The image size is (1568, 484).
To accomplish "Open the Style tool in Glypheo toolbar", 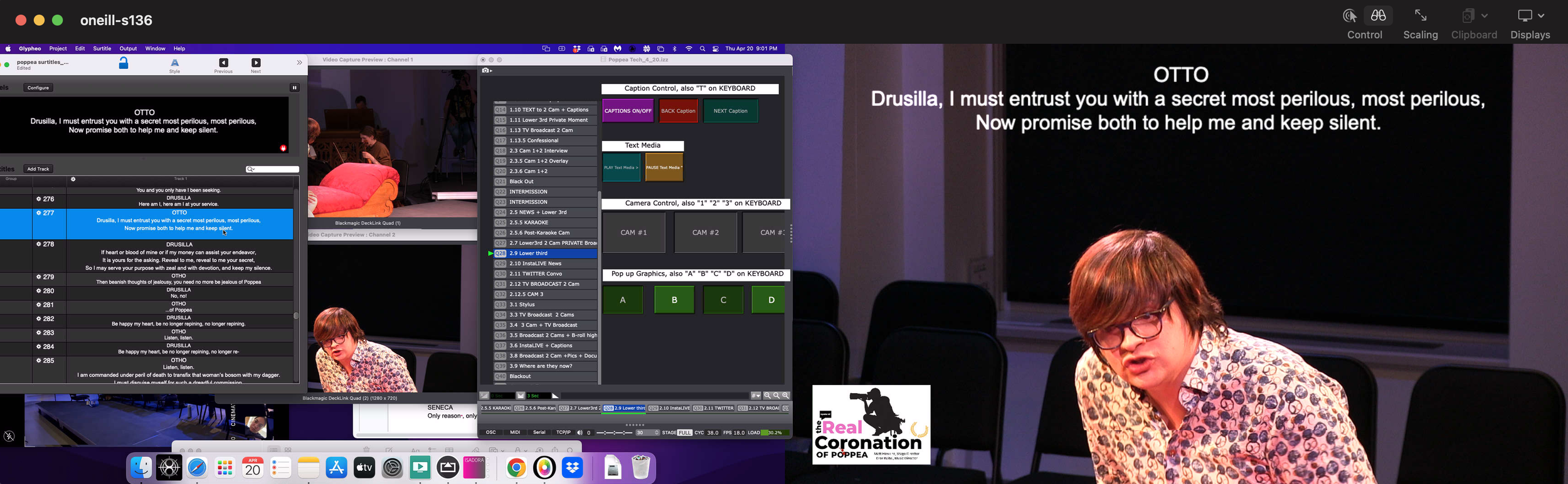I will coord(175,65).
